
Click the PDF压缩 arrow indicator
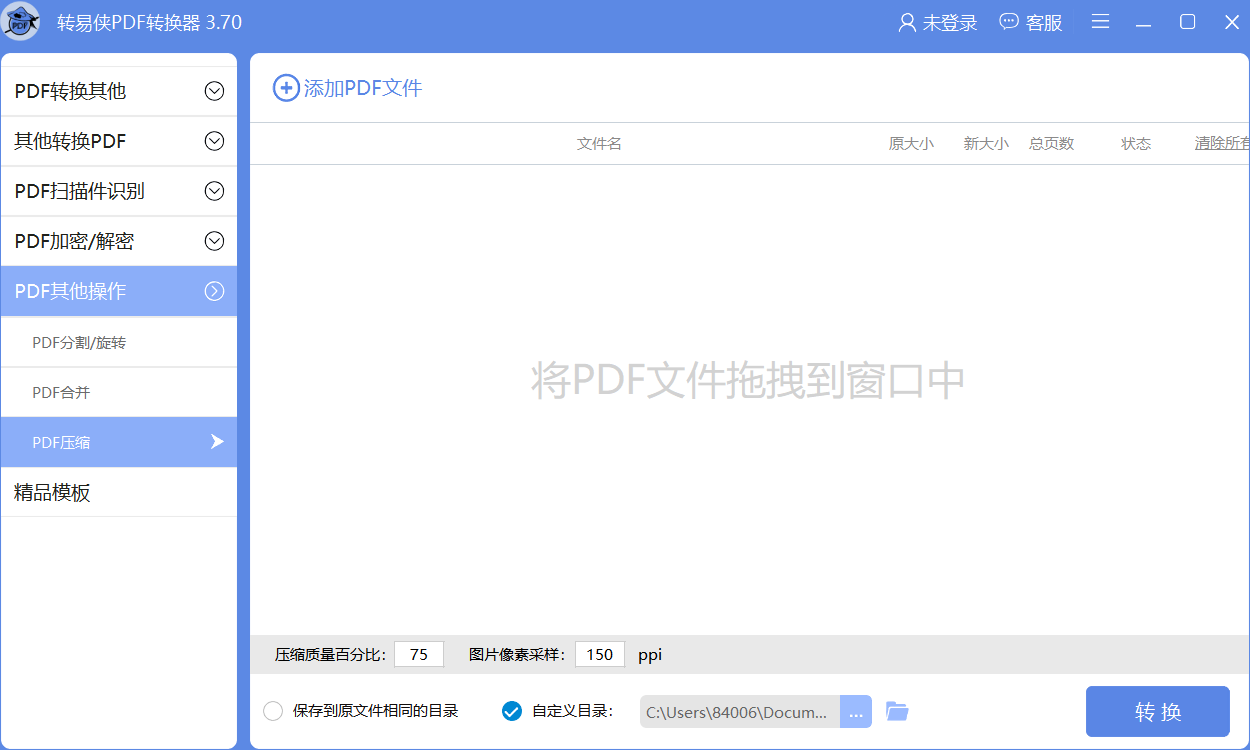217,442
